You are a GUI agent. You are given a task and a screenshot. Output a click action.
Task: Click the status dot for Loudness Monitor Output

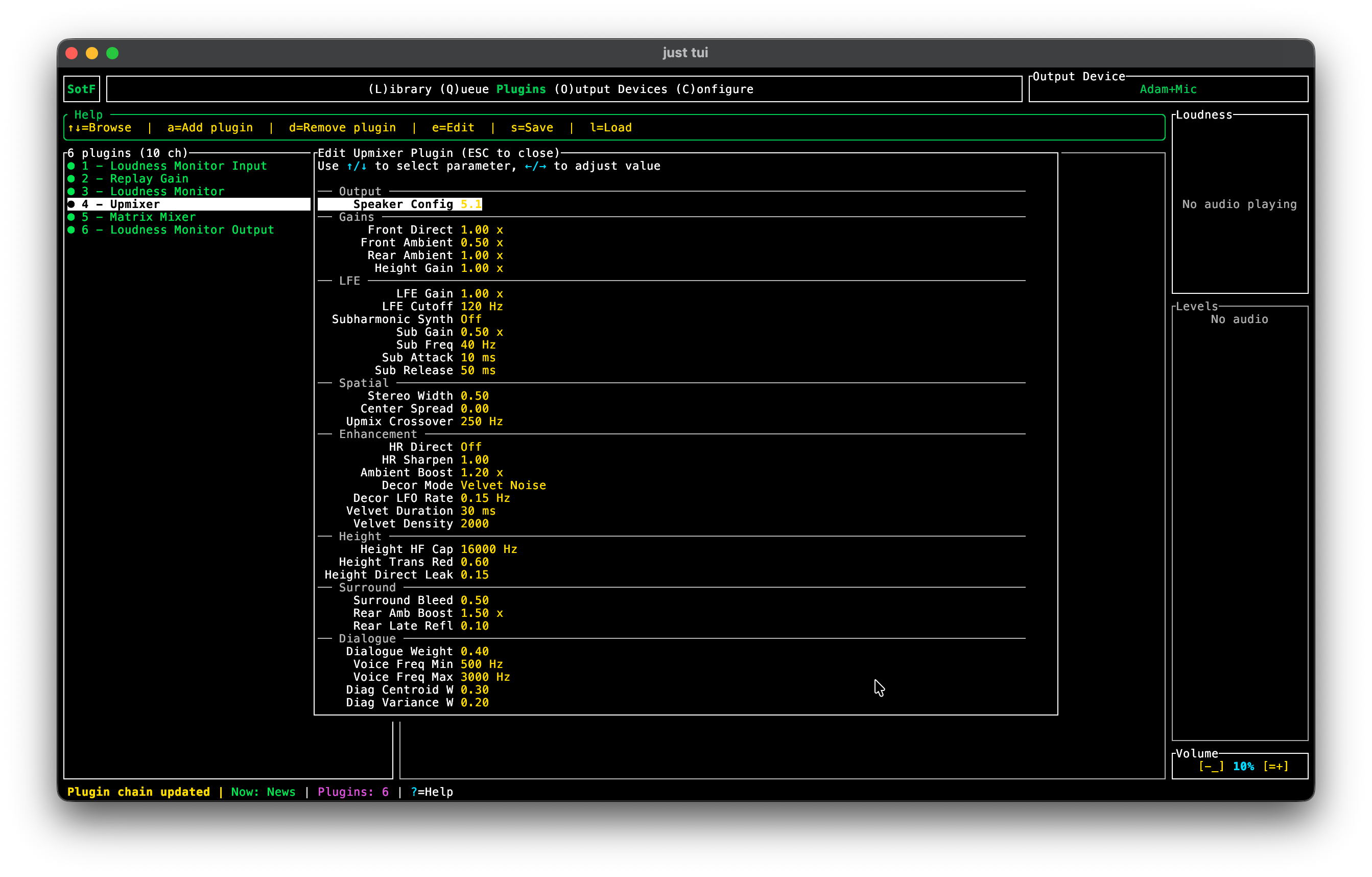pos(71,230)
